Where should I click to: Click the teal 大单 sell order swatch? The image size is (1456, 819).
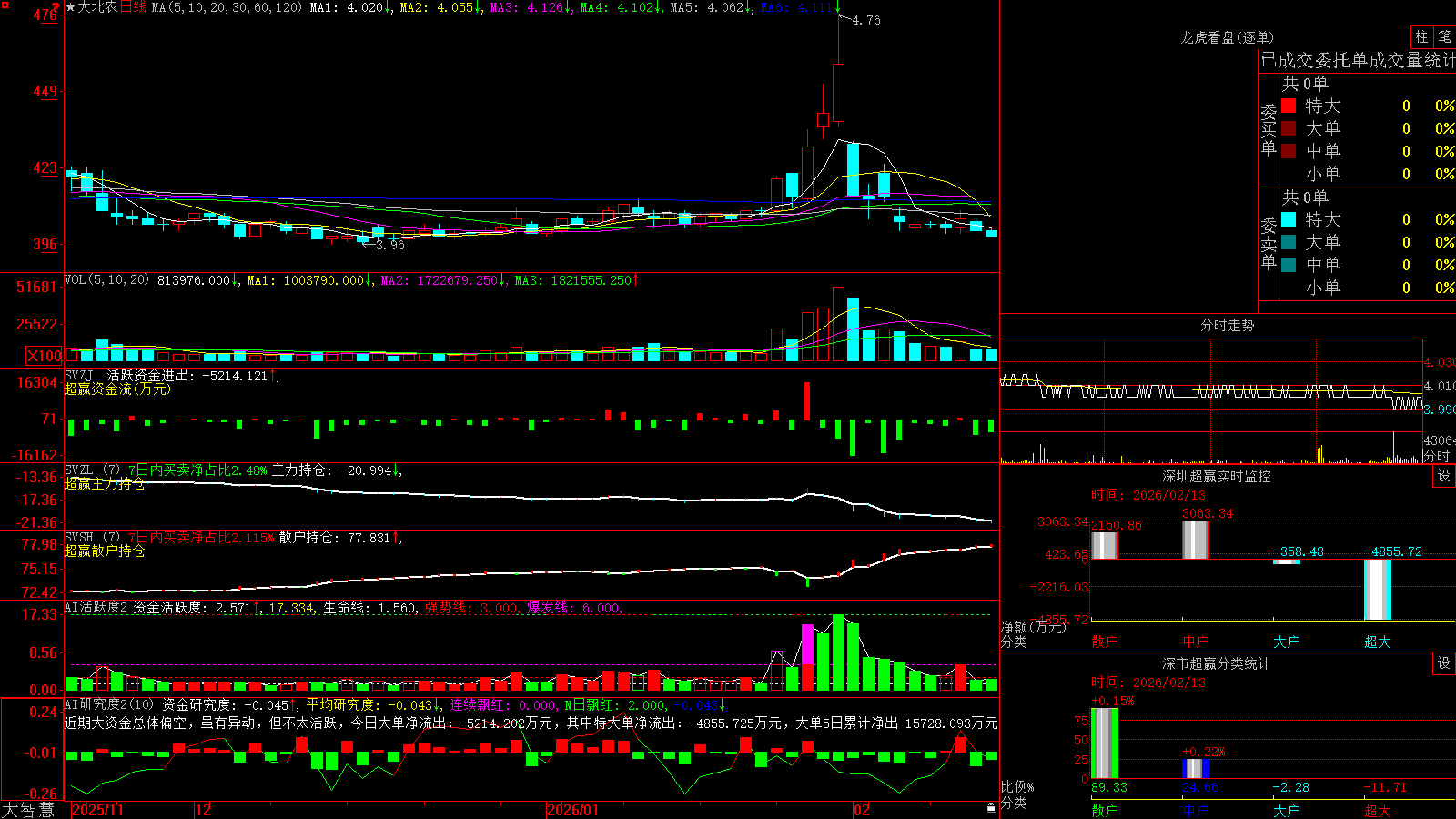point(1289,242)
